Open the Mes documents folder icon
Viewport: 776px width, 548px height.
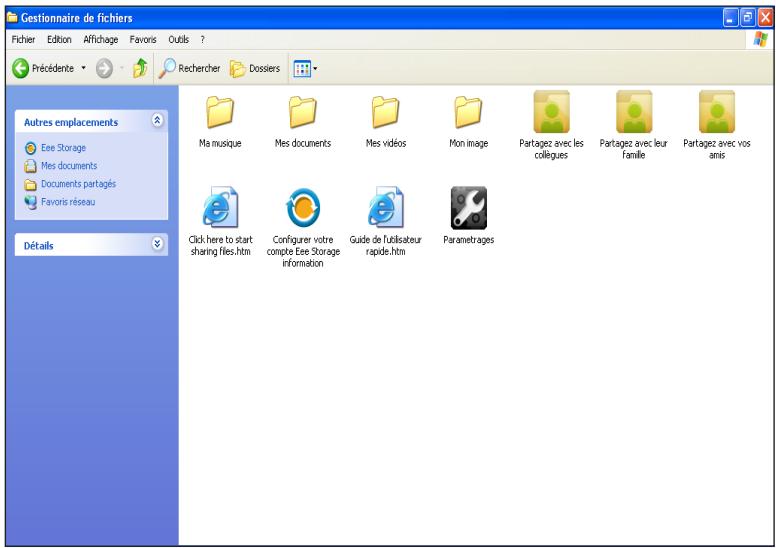pyautogui.click(x=302, y=112)
